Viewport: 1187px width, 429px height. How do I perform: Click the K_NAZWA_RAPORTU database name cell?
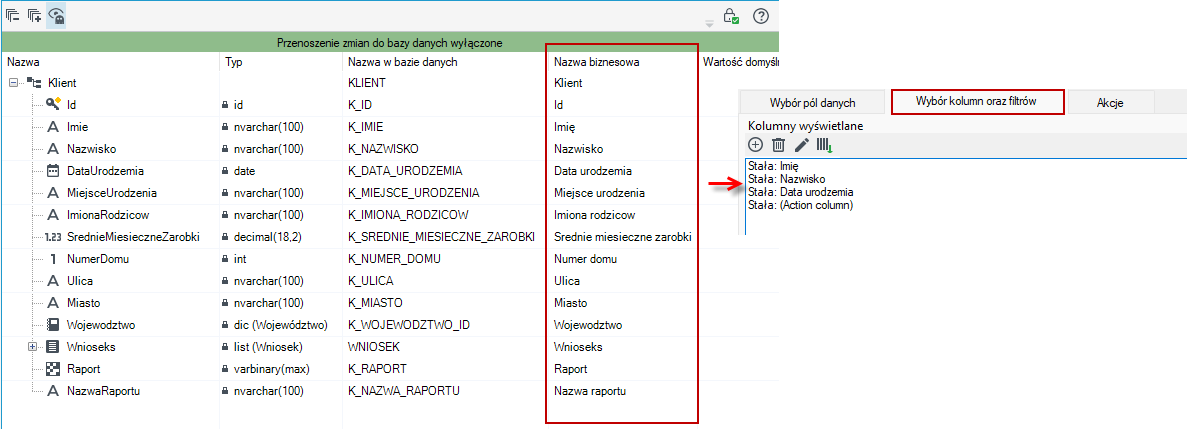tap(404, 391)
